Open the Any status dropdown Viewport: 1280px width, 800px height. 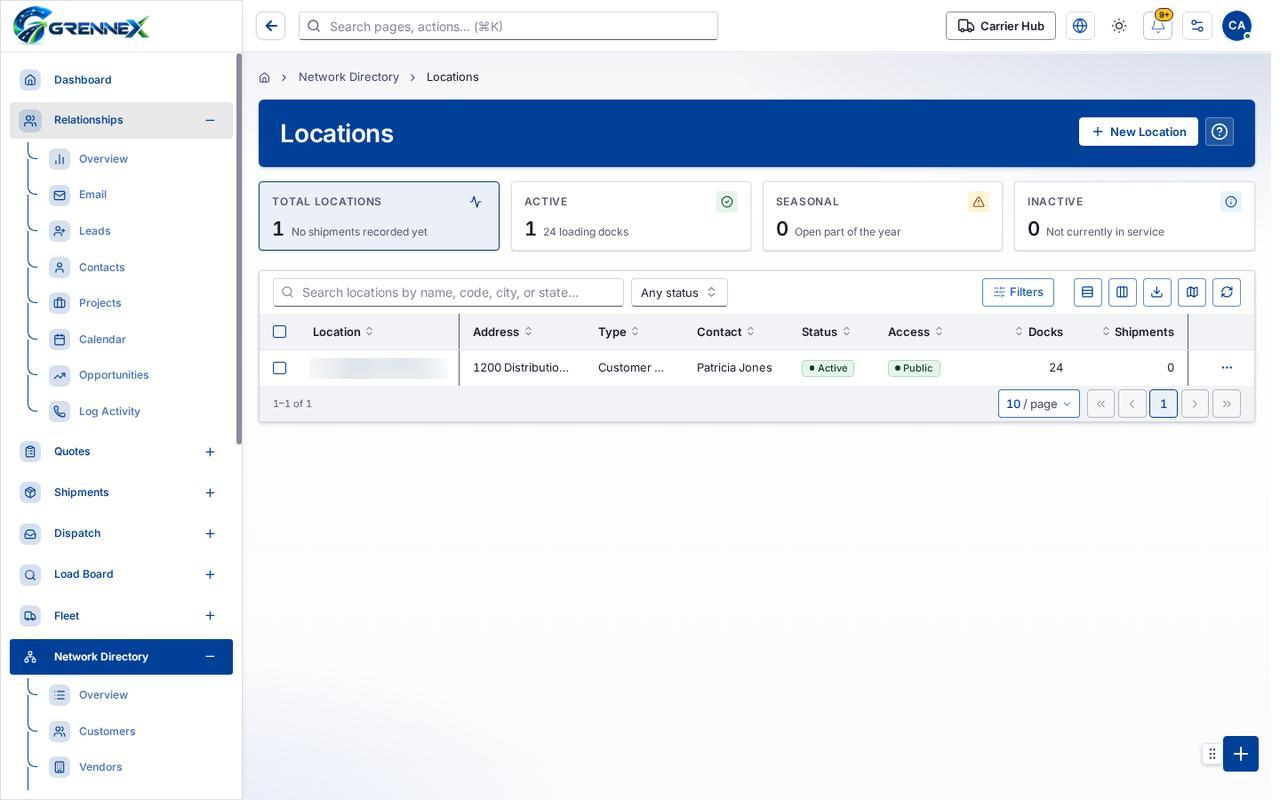[679, 292]
